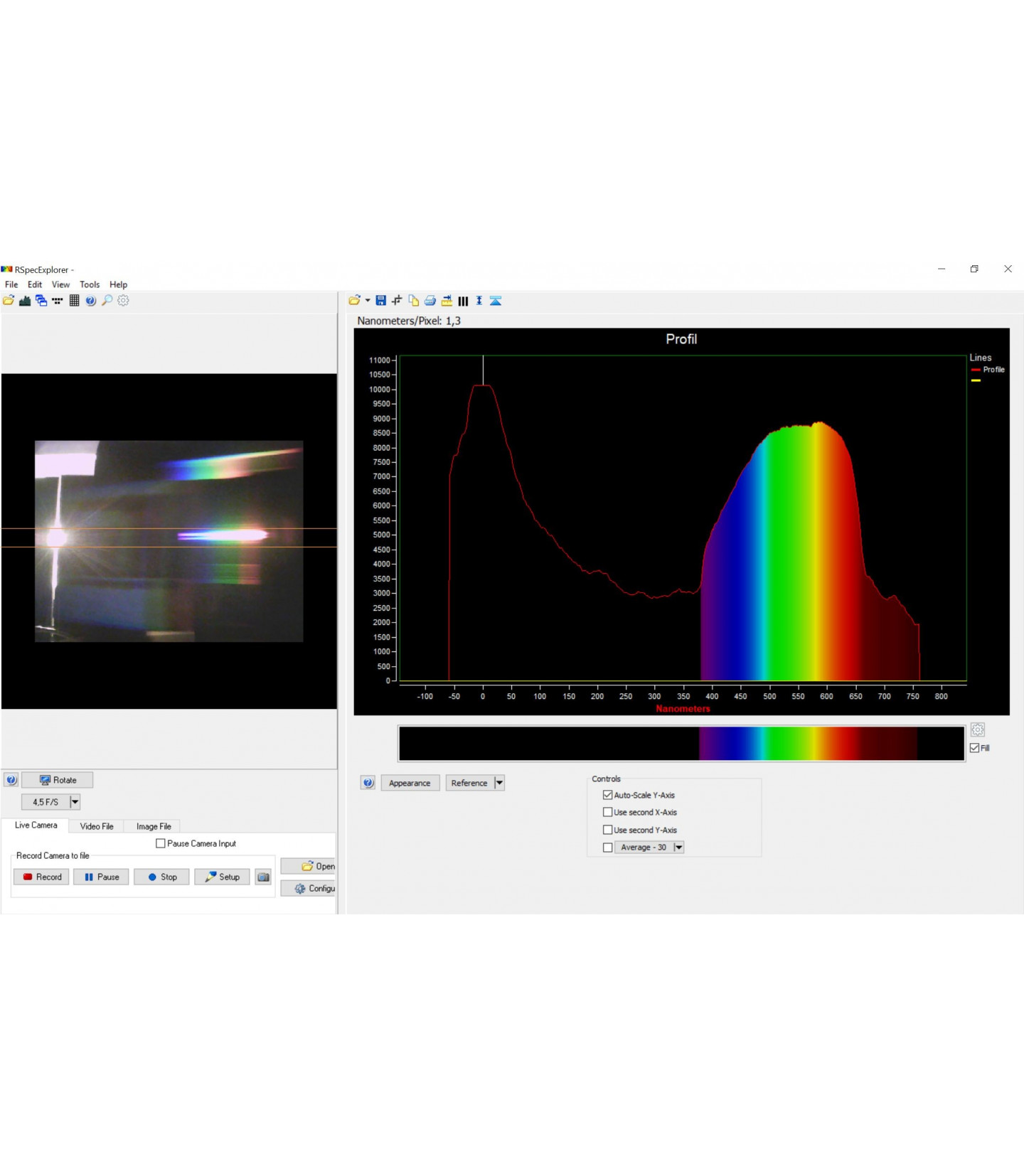Click the Reference button

469,783
